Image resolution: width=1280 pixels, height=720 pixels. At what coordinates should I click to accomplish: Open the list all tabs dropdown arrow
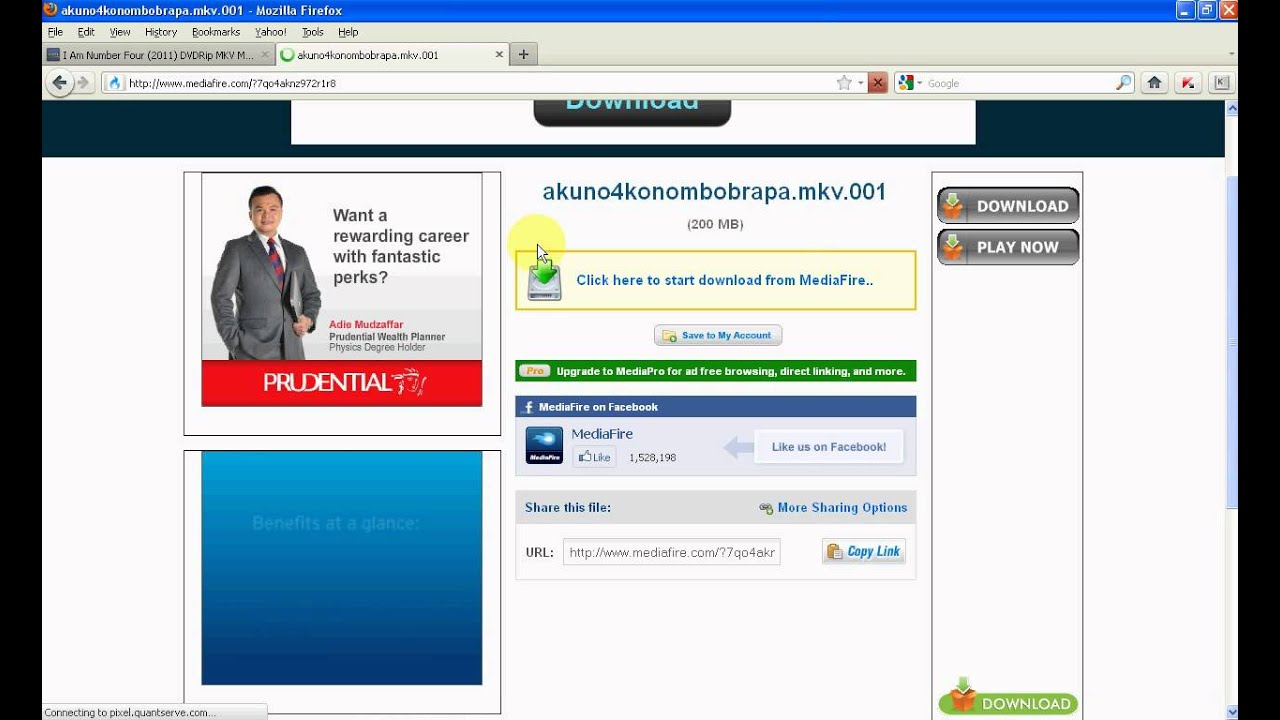(x=1231, y=55)
